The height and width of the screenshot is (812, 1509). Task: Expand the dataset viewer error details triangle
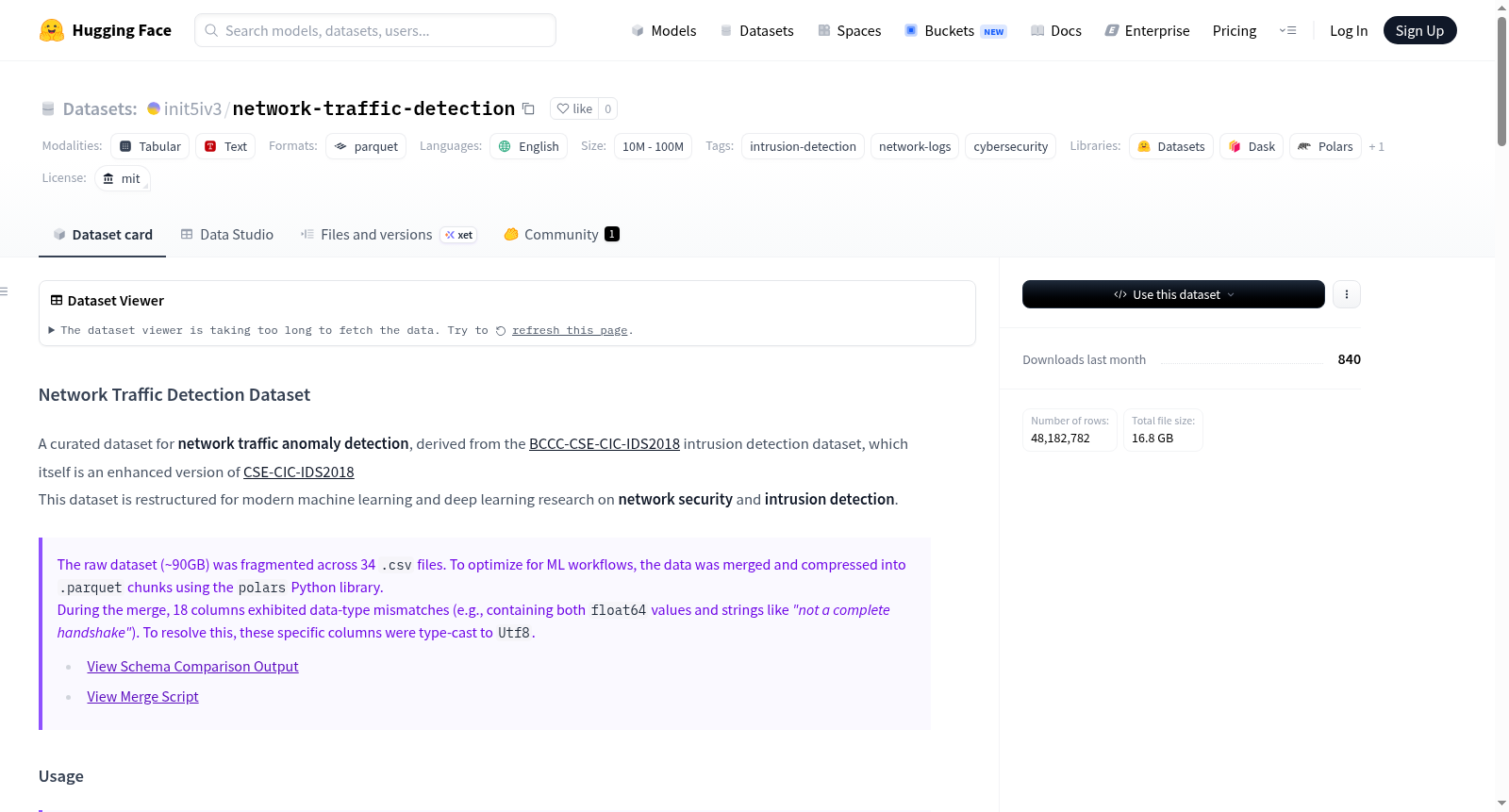[52, 330]
